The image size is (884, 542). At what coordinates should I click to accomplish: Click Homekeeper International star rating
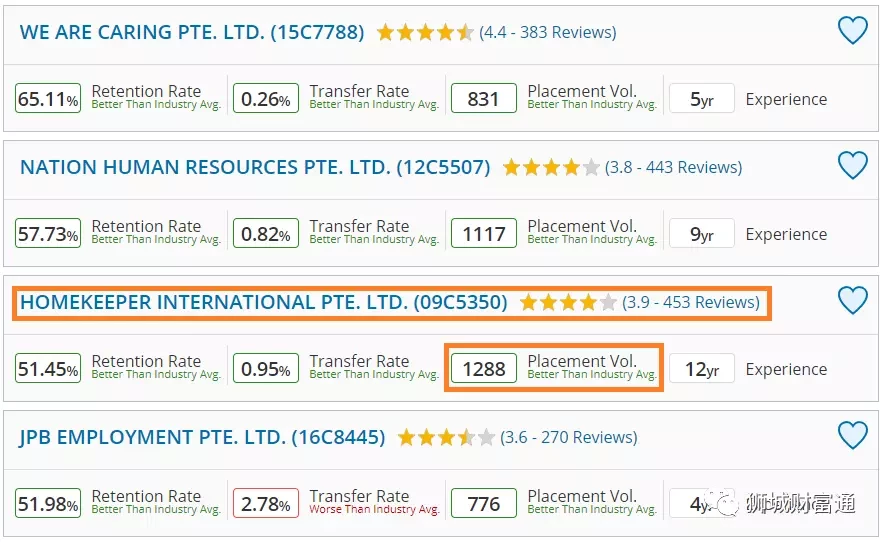pos(568,302)
